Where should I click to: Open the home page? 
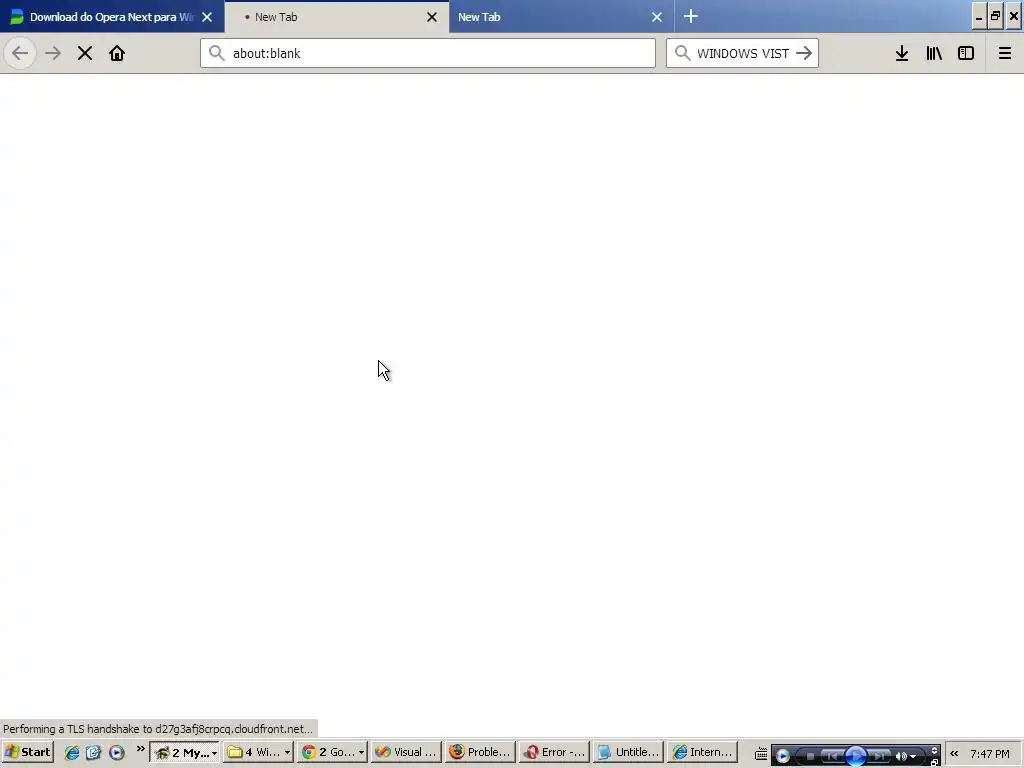117,53
